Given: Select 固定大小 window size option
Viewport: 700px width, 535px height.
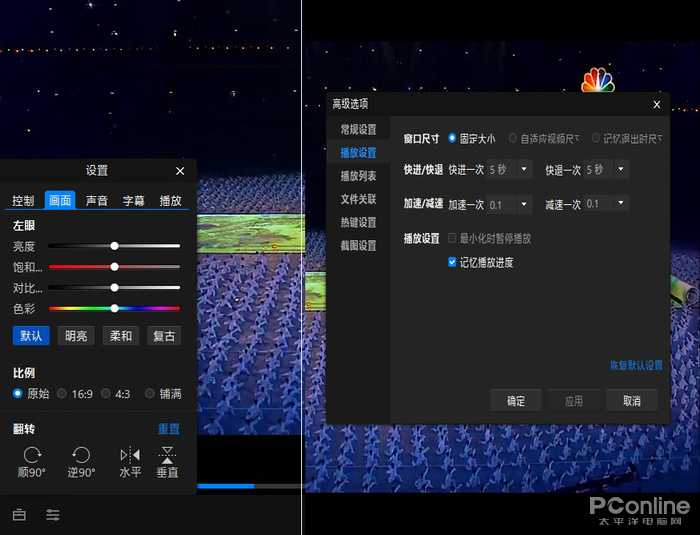Looking at the screenshot, I should click(472, 139).
